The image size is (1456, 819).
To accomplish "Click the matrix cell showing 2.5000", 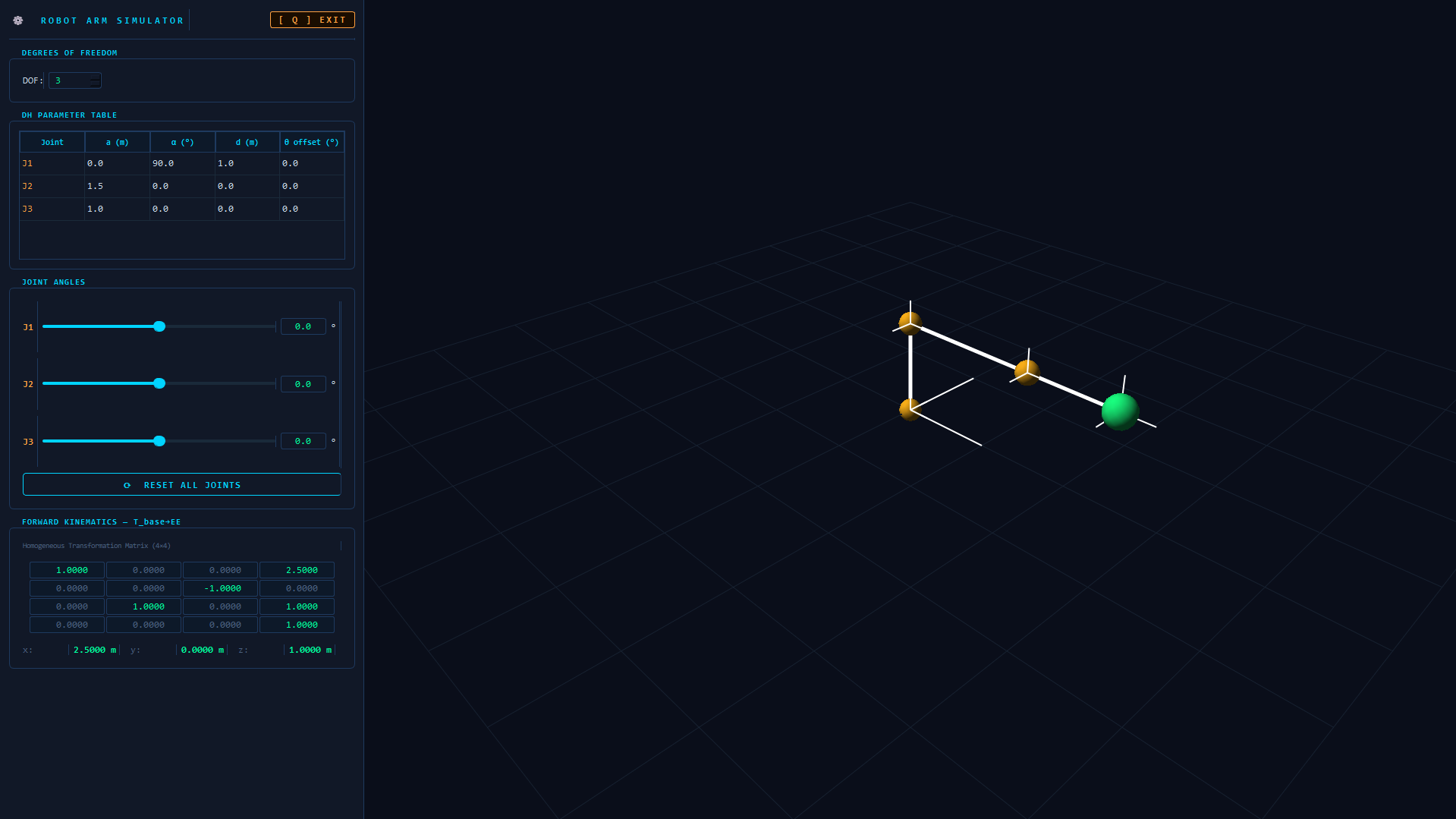I will coord(297,570).
